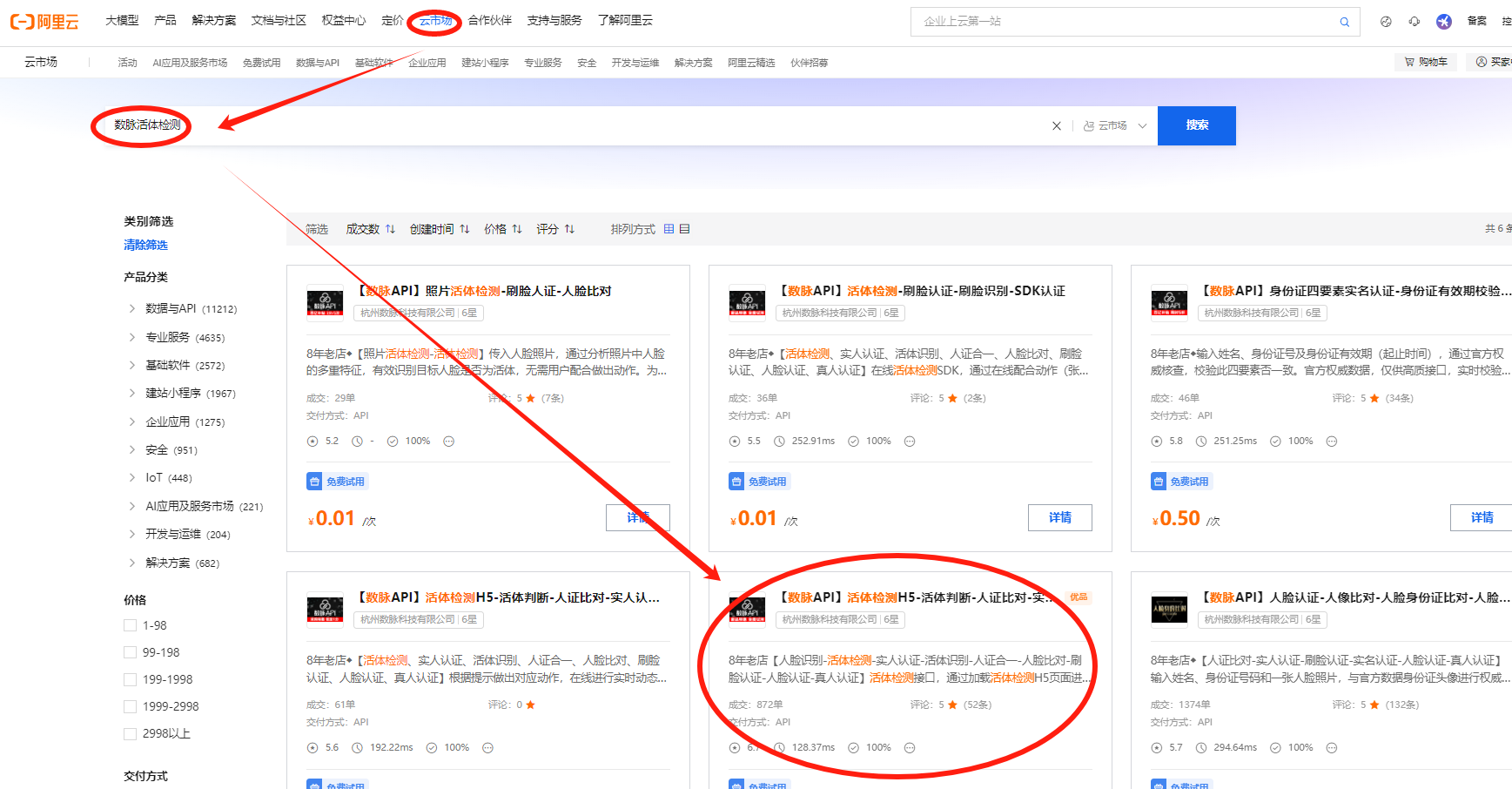Click ellipsis icon on 照片活体检测 card metrics

click(x=449, y=442)
